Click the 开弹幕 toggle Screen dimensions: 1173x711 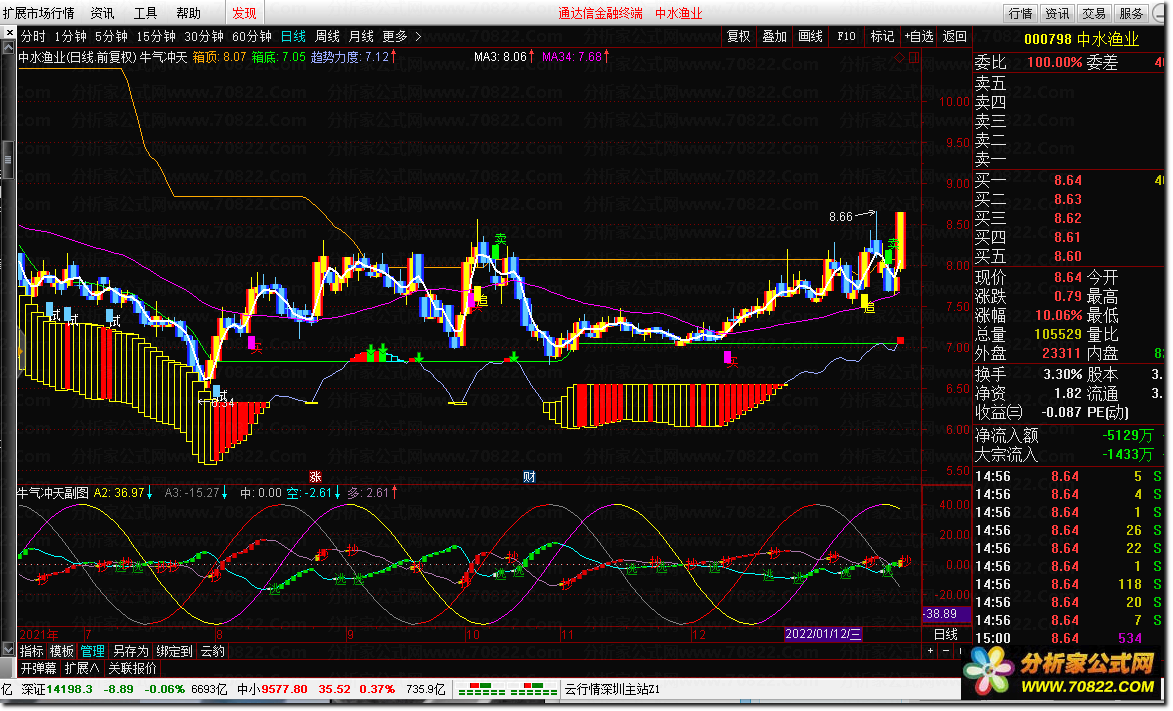click(38, 668)
